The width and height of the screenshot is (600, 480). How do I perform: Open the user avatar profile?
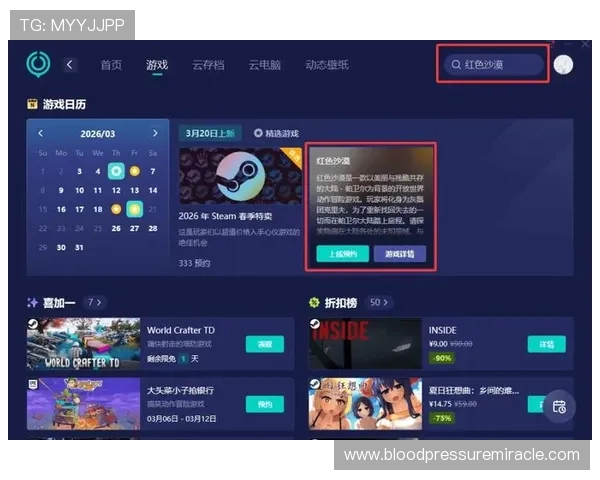(563, 65)
